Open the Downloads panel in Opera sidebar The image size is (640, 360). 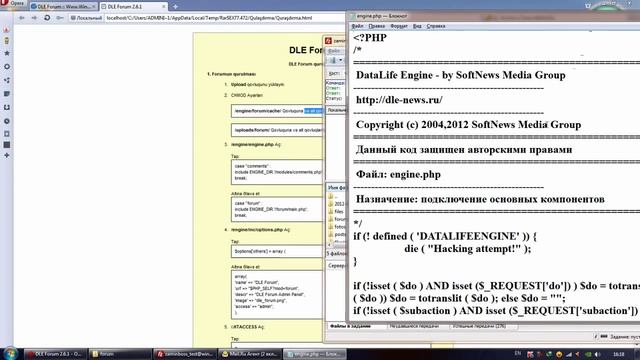tap(7, 107)
